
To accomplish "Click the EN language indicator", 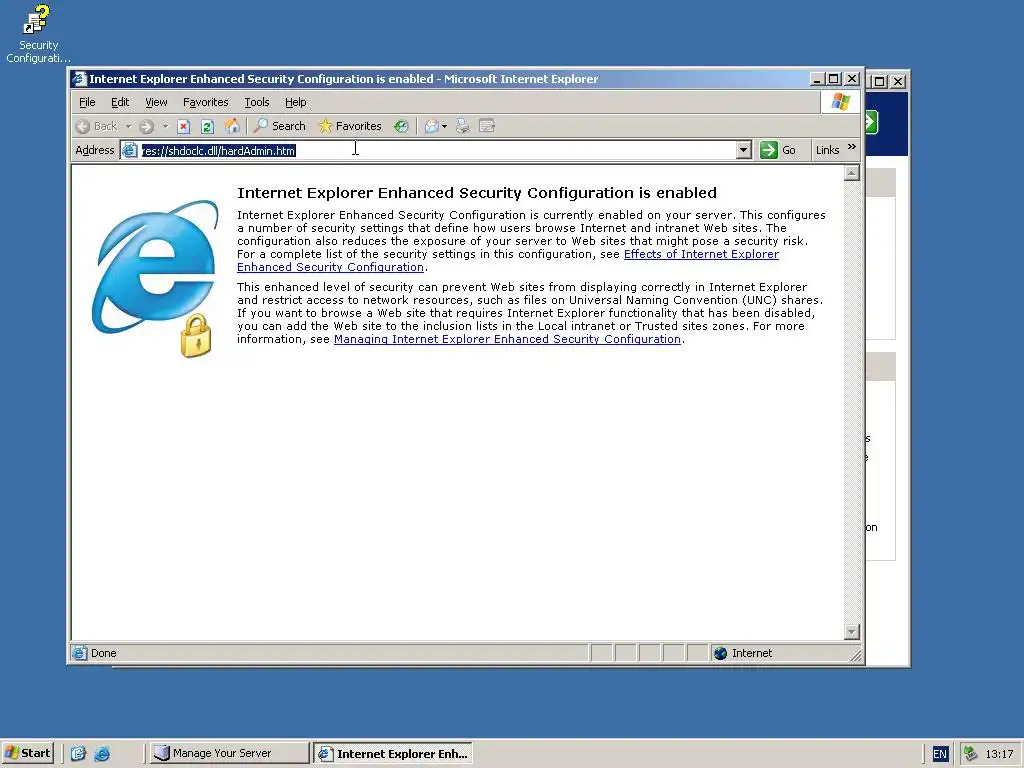I will [940, 754].
